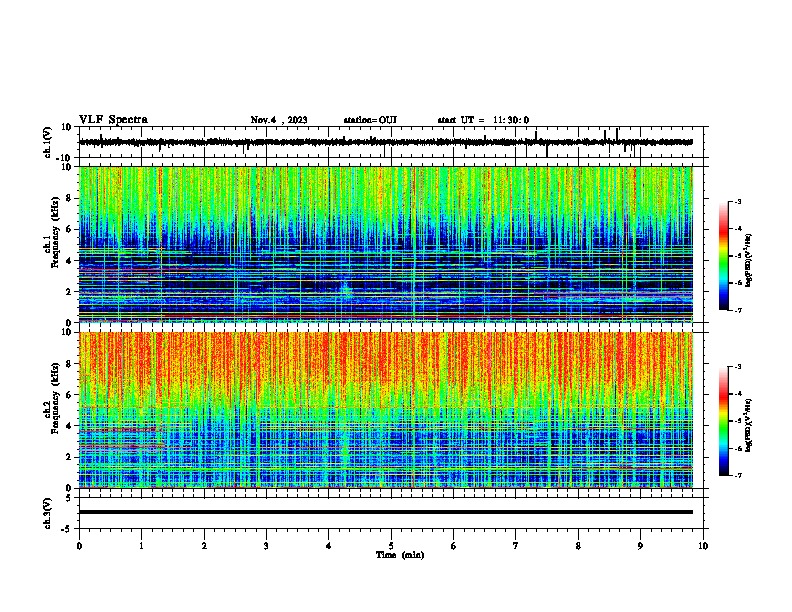Click the "ch.1(V)" waveform axis label
Screen dimensions: 792x612
[48, 142]
